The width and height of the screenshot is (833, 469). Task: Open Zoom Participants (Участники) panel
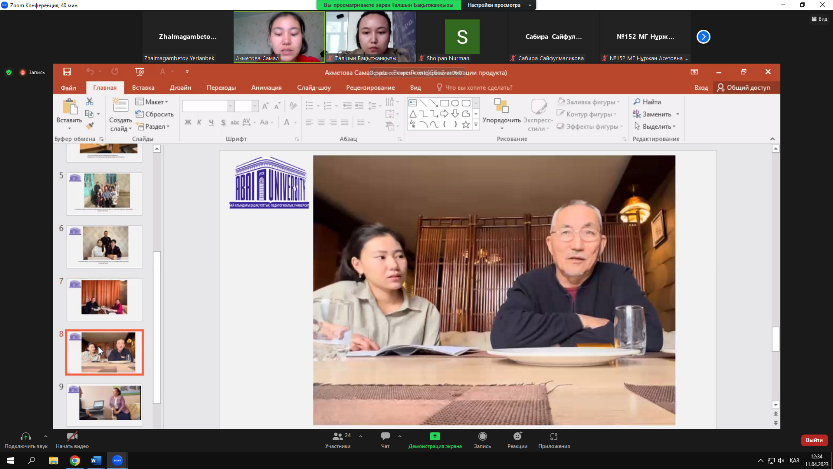pos(337,438)
